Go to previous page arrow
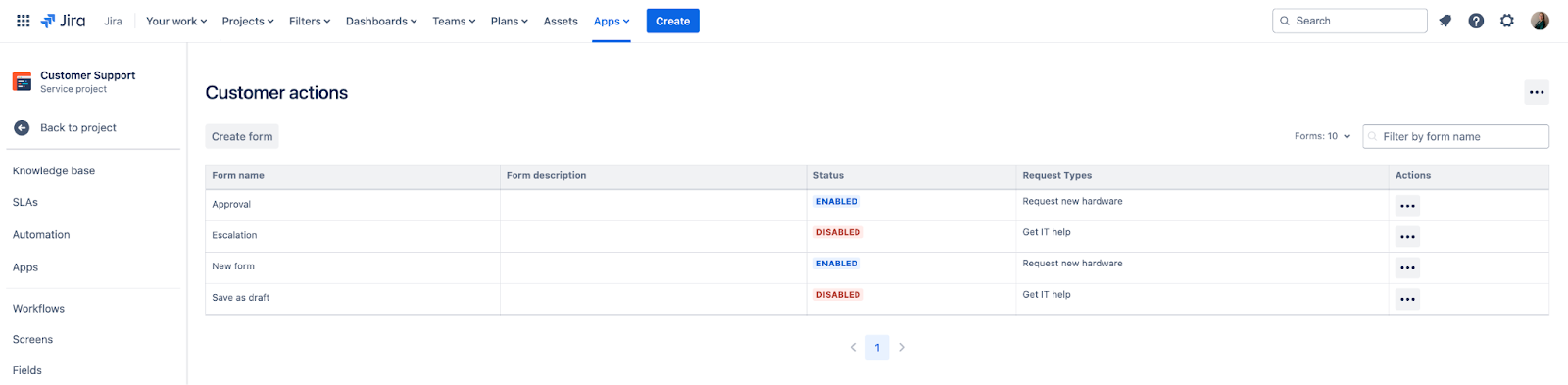The image size is (1568, 385). (x=853, y=347)
